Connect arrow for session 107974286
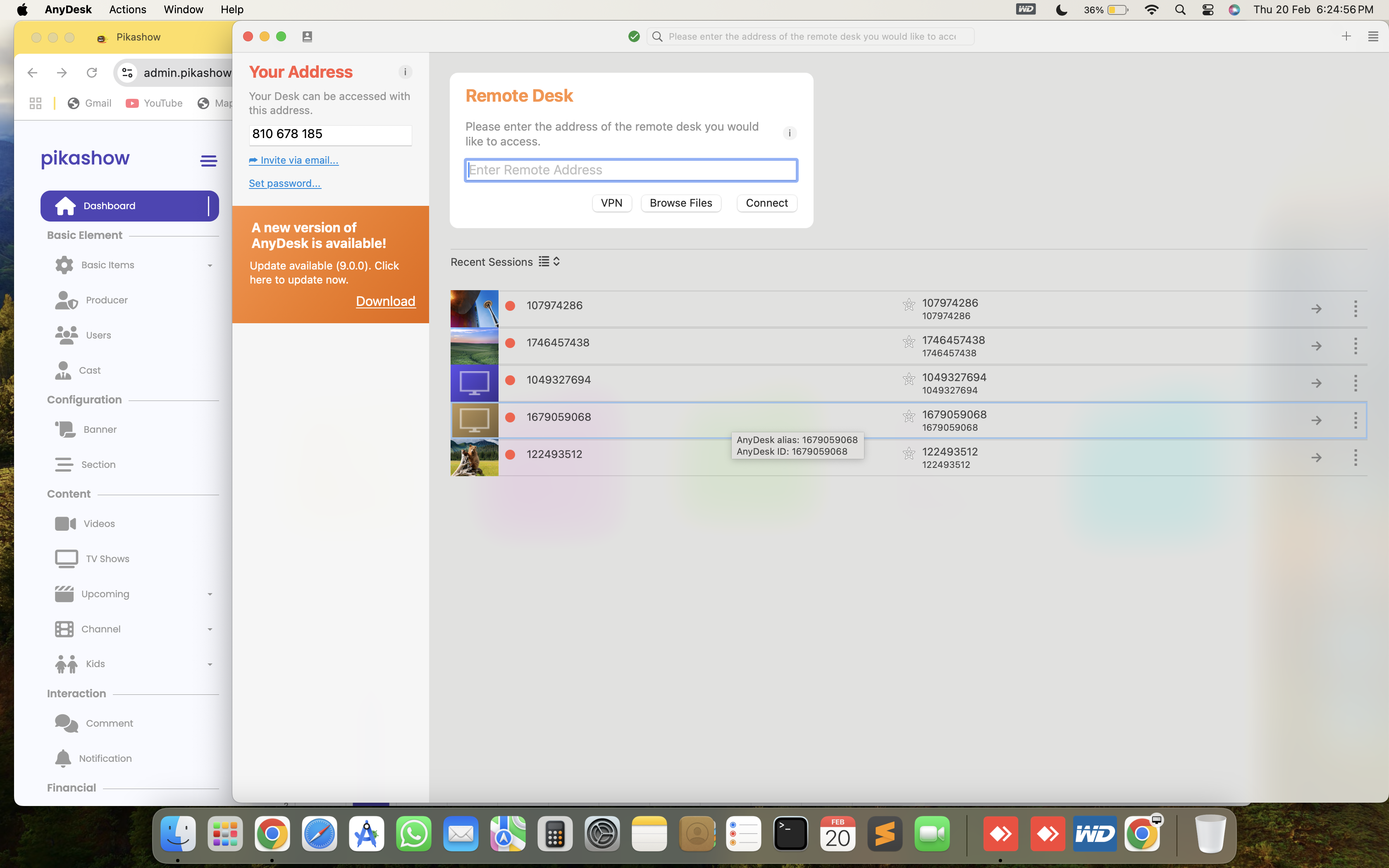1389x868 pixels. click(x=1317, y=309)
